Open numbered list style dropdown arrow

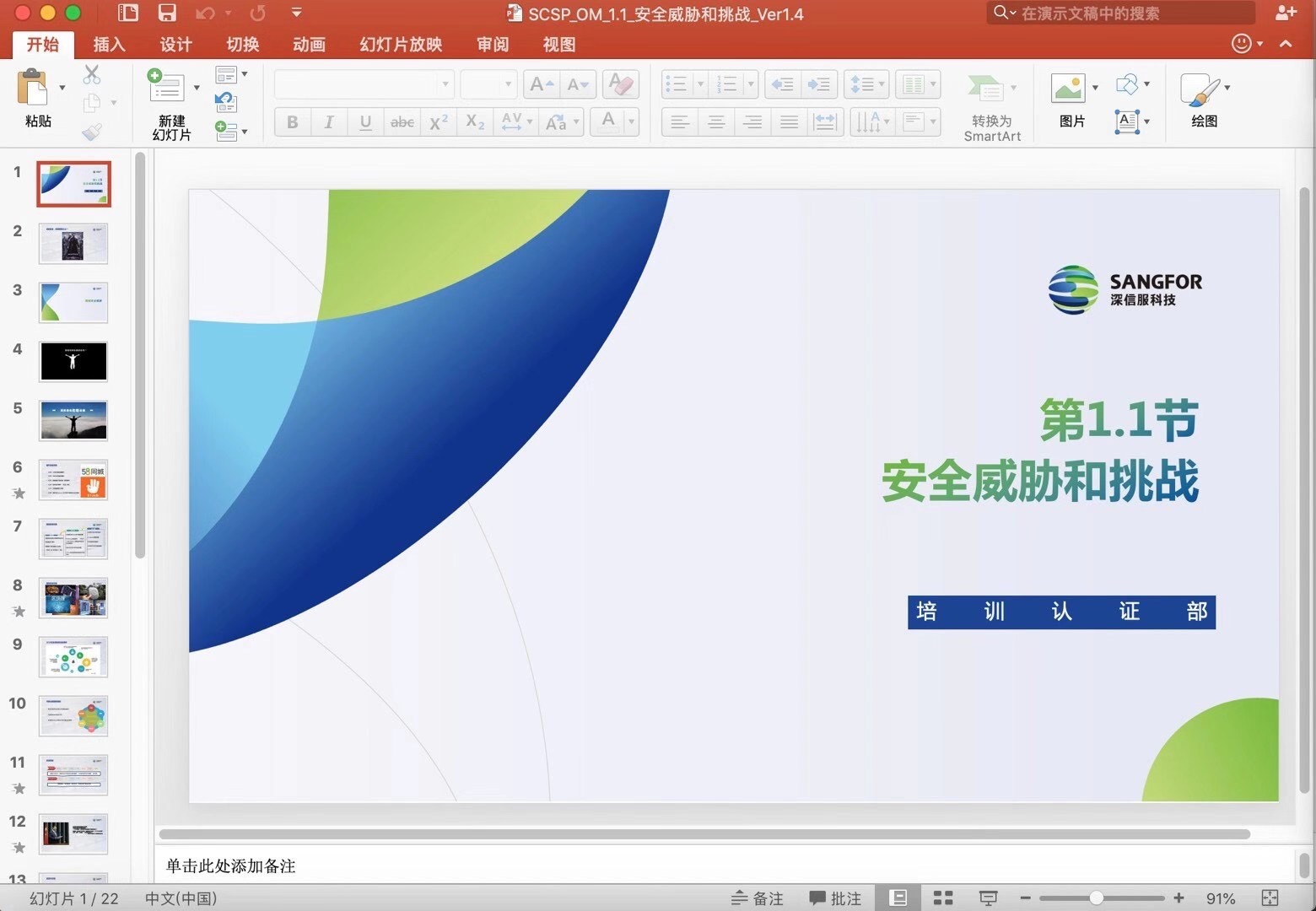pyautogui.click(x=750, y=84)
